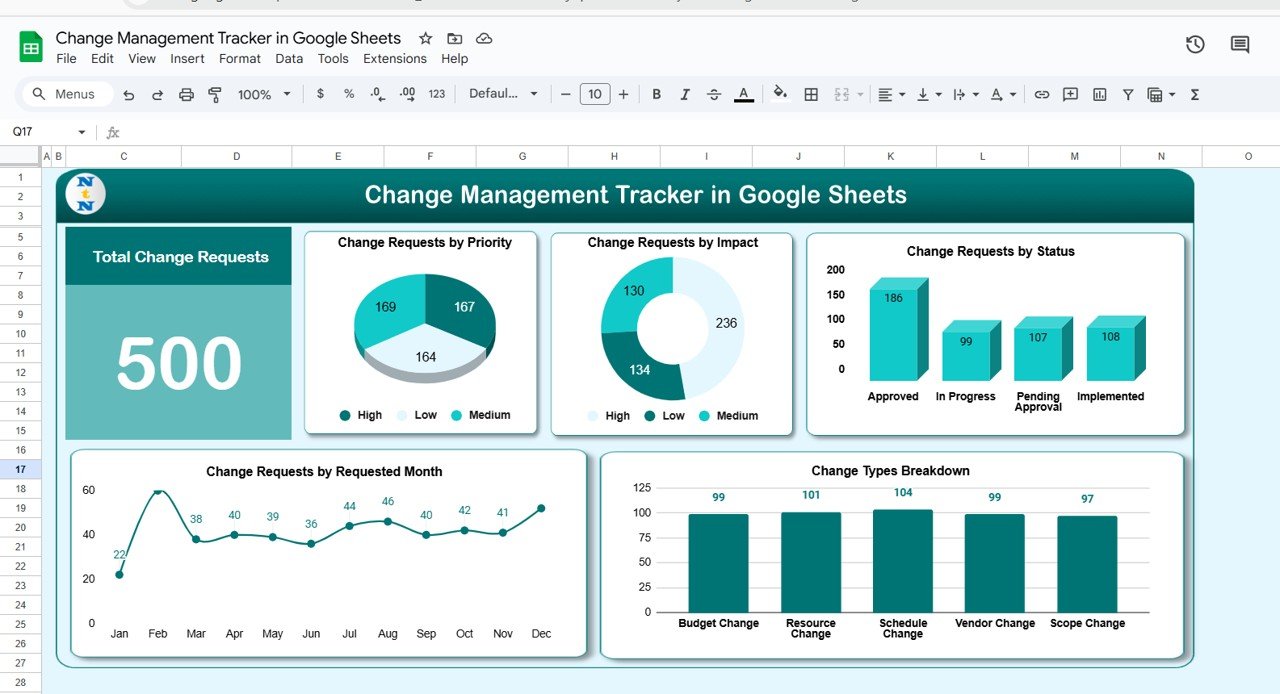Click the merge cells icon
The width and height of the screenshot is (1280, 694).
[x=841, y=94]
